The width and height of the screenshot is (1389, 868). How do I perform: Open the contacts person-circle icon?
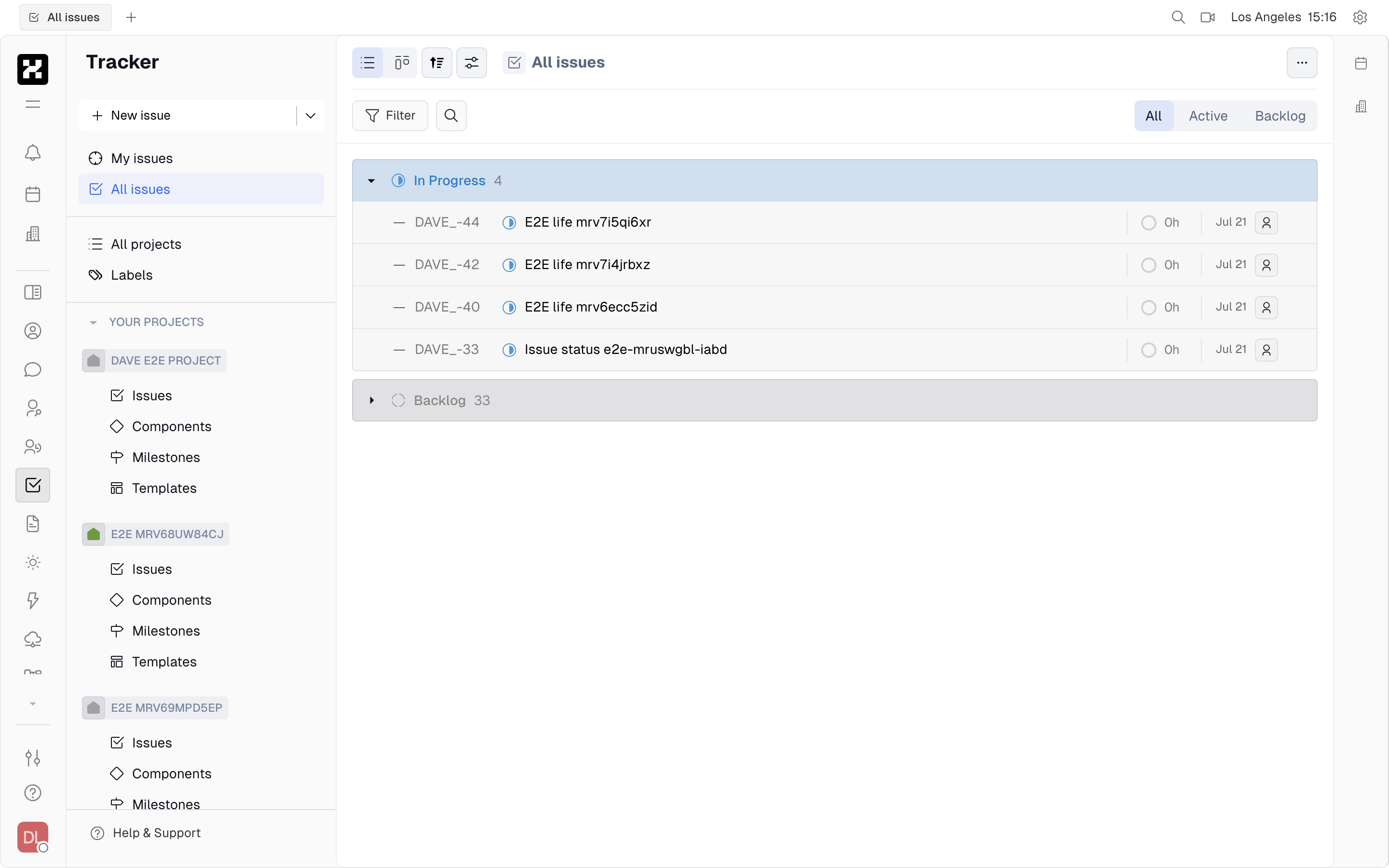coord(33,331)
